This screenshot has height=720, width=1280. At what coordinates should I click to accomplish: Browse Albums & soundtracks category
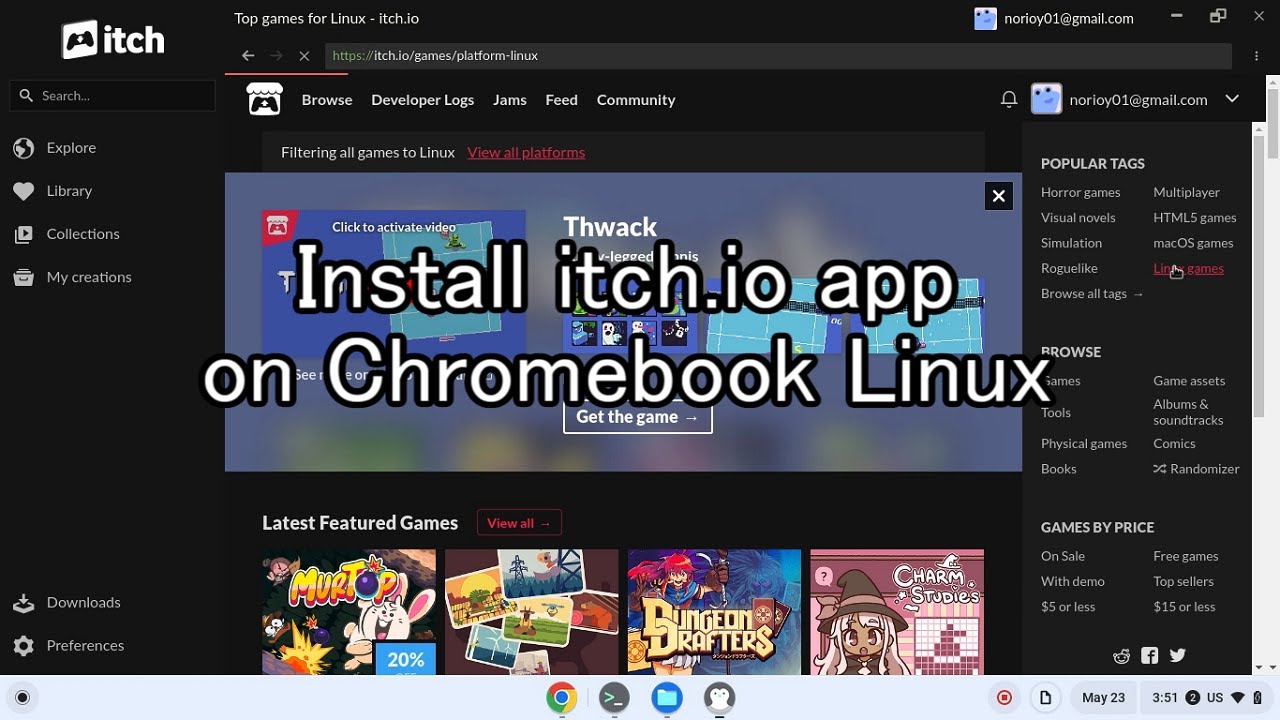[1188, 412]
